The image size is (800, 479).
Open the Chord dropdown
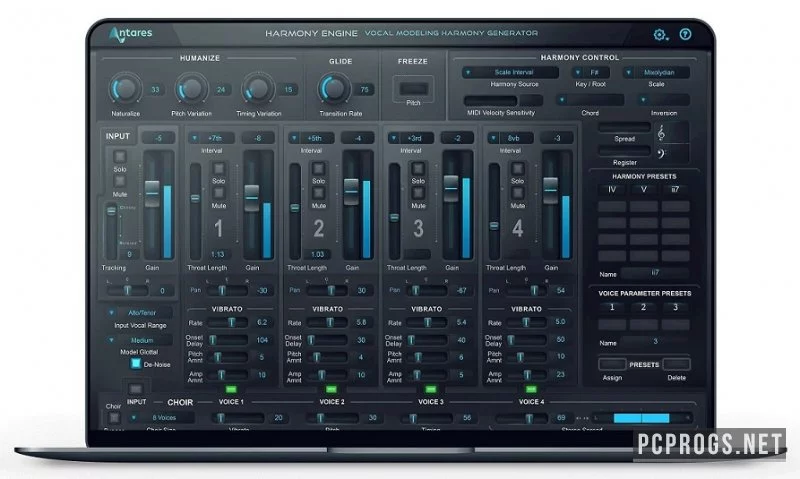[590, 99]
